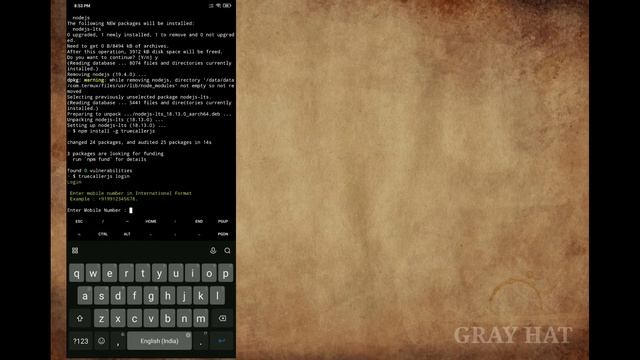Tap the d key
Screen dimensions: 640x360
coord(118,296)
